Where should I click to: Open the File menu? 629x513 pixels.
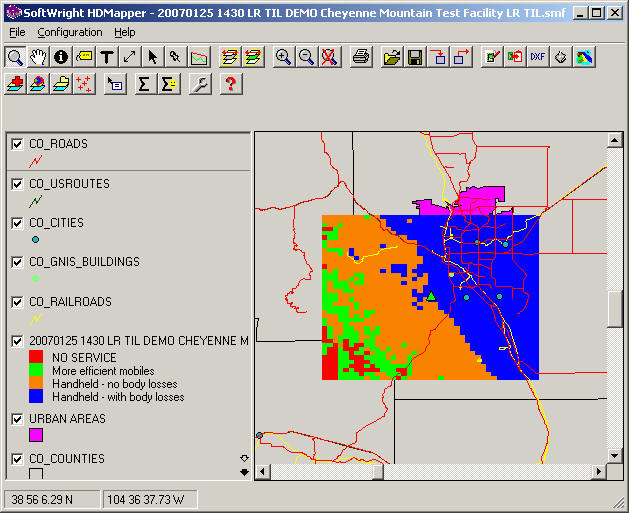(17, 32)
